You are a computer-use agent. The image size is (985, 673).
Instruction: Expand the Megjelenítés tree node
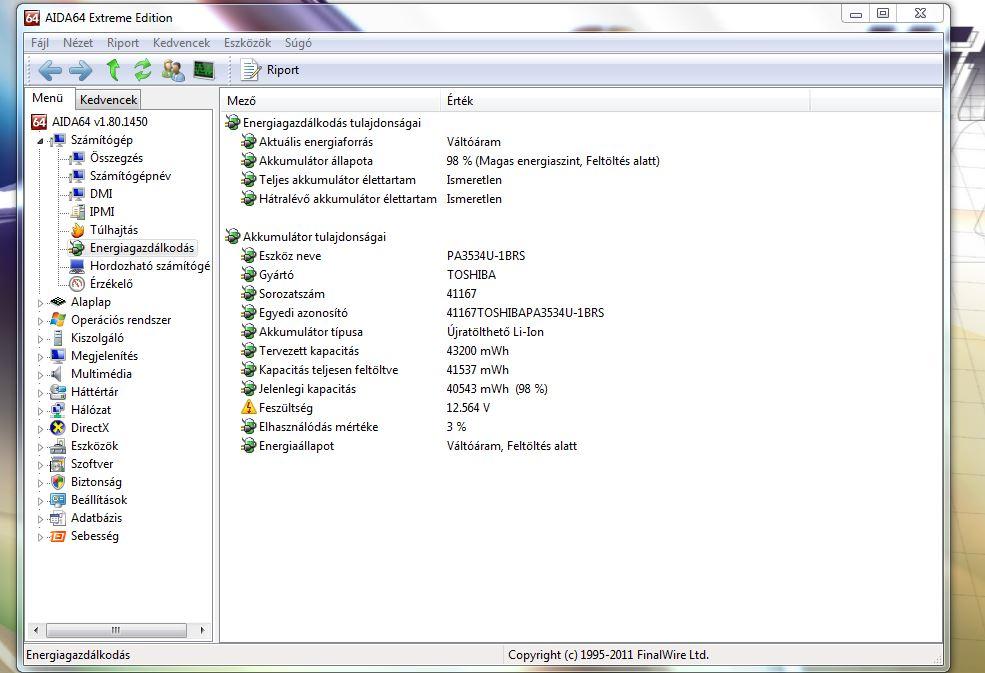[x=40, y=357]
